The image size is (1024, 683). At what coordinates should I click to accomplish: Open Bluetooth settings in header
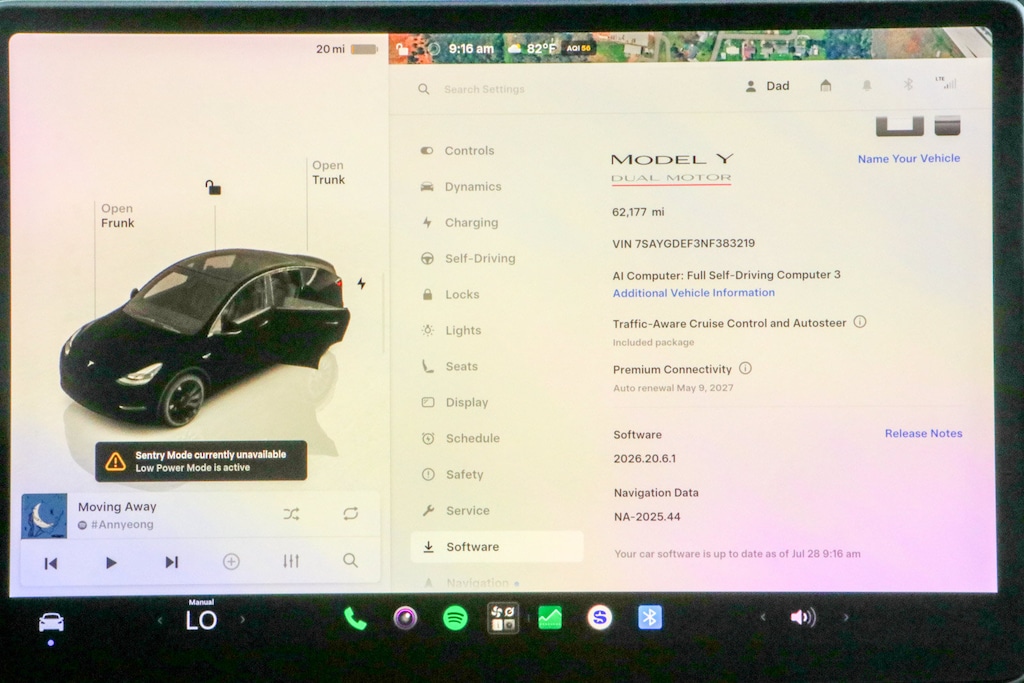[908, 84]
